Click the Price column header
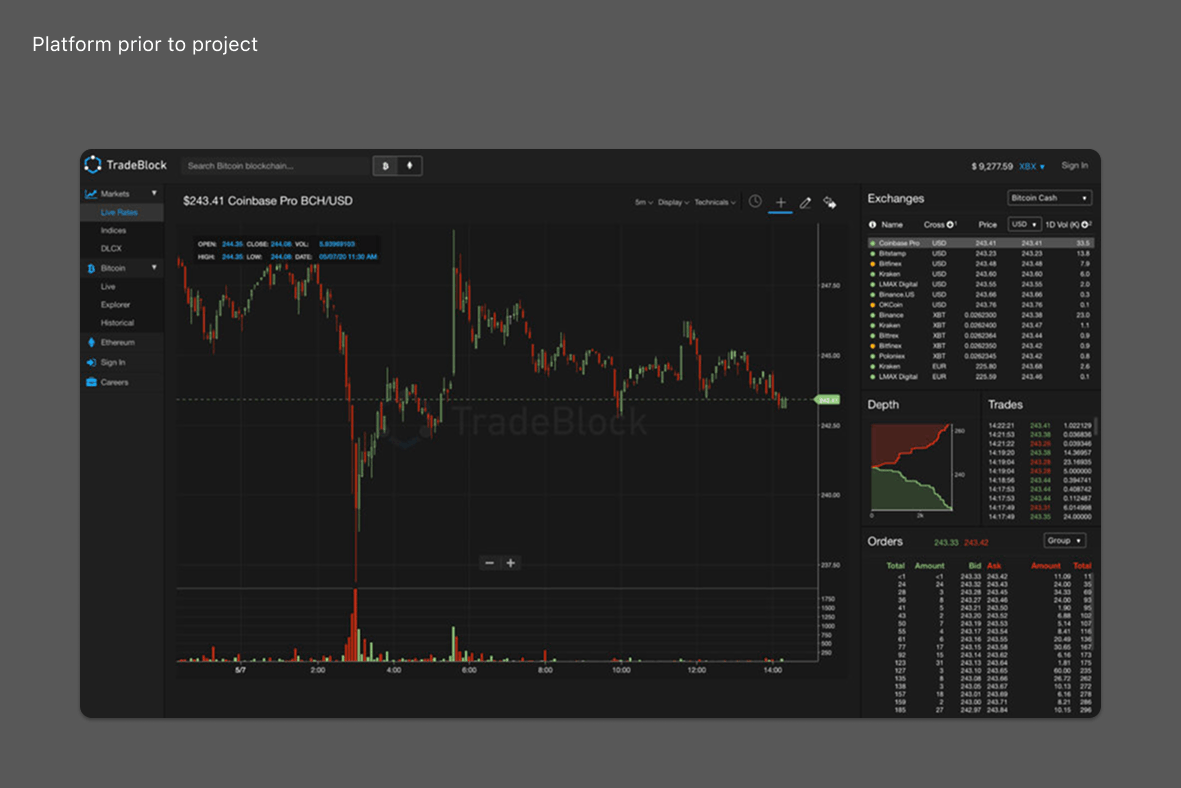 pos(987,224)
